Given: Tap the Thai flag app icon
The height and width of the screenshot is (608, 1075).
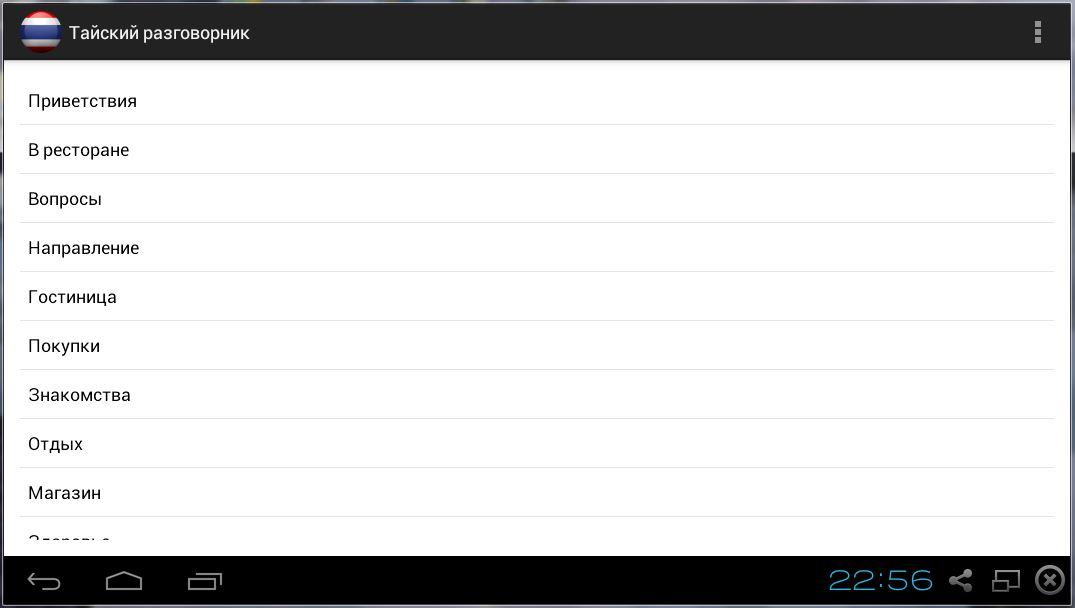Looking at the screenshot, I should pos(40,32).
